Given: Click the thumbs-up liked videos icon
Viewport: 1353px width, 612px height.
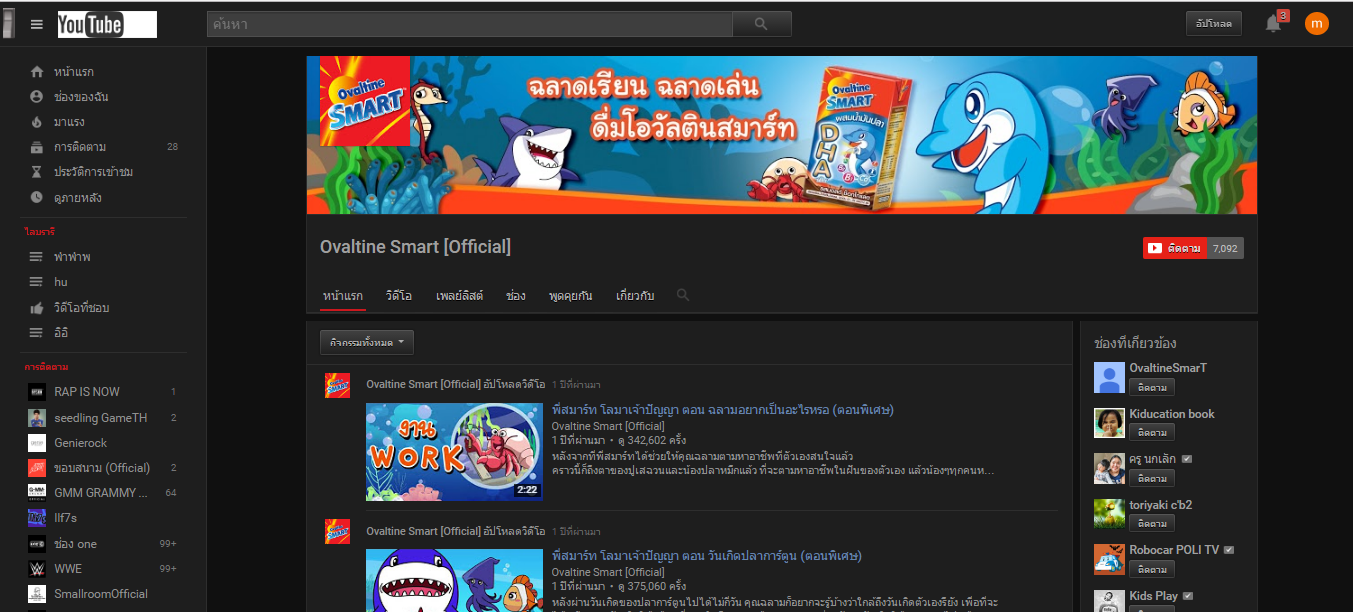Looking at the screenshot, I should [37, 307].
